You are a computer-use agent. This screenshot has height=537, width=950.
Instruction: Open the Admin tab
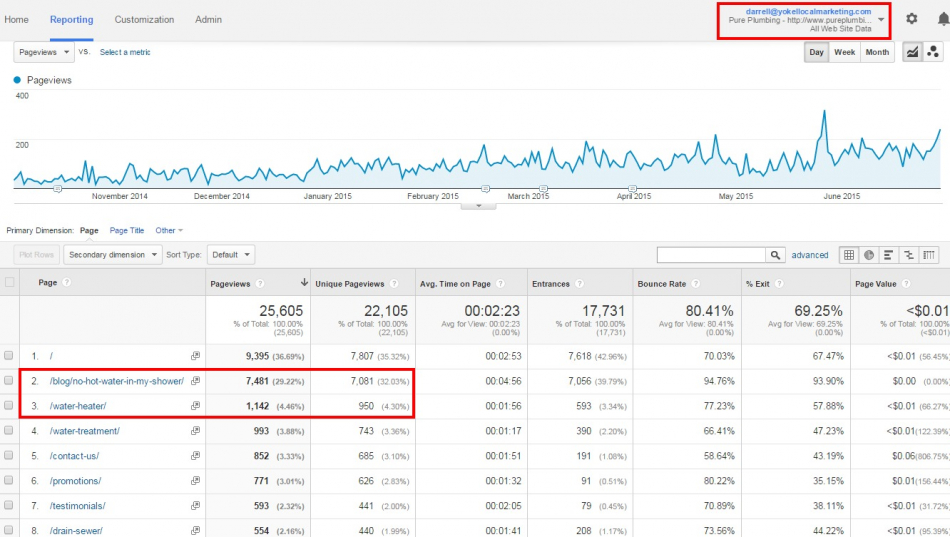coord(208,19)
